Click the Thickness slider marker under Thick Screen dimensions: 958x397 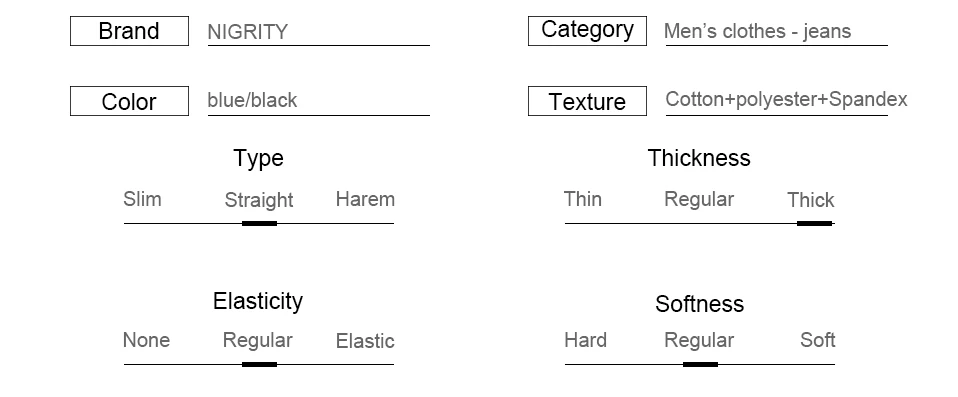pyautogui.click(x=814, y=224)
